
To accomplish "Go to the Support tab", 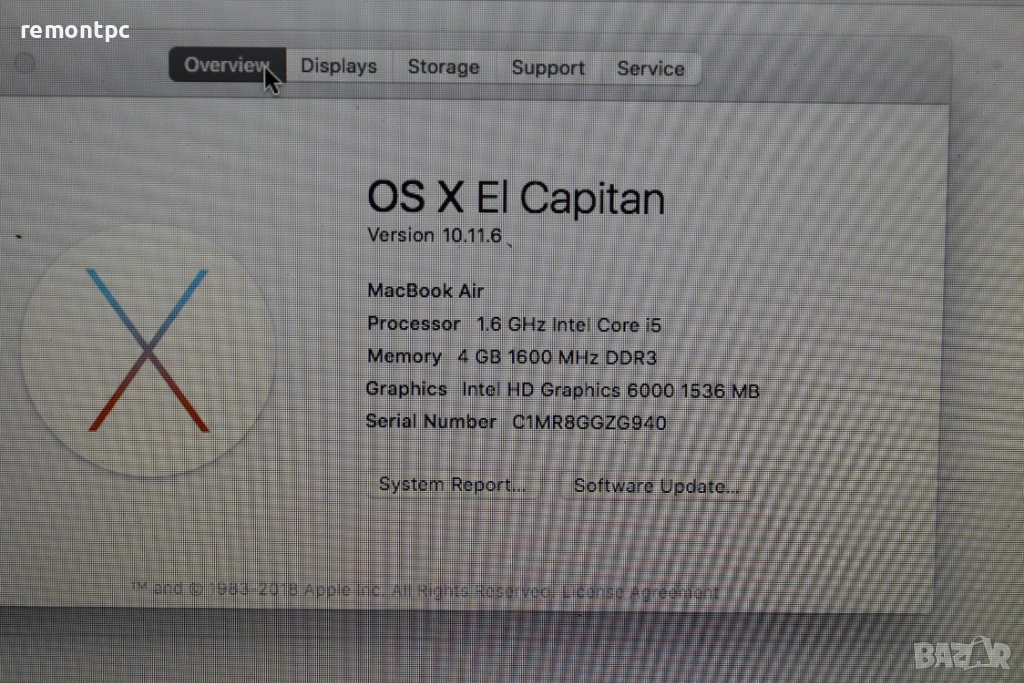I will point(548,68).
